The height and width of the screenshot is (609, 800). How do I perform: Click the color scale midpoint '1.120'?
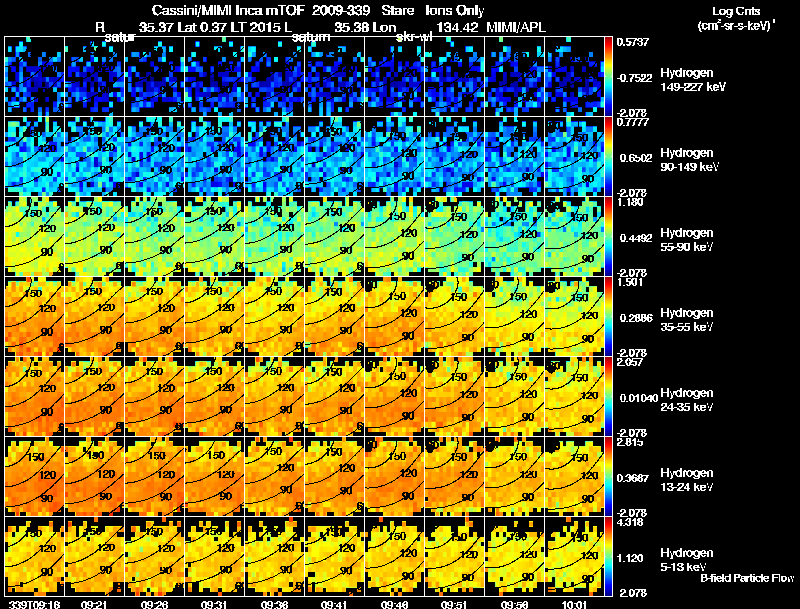[x=630, y=559]
